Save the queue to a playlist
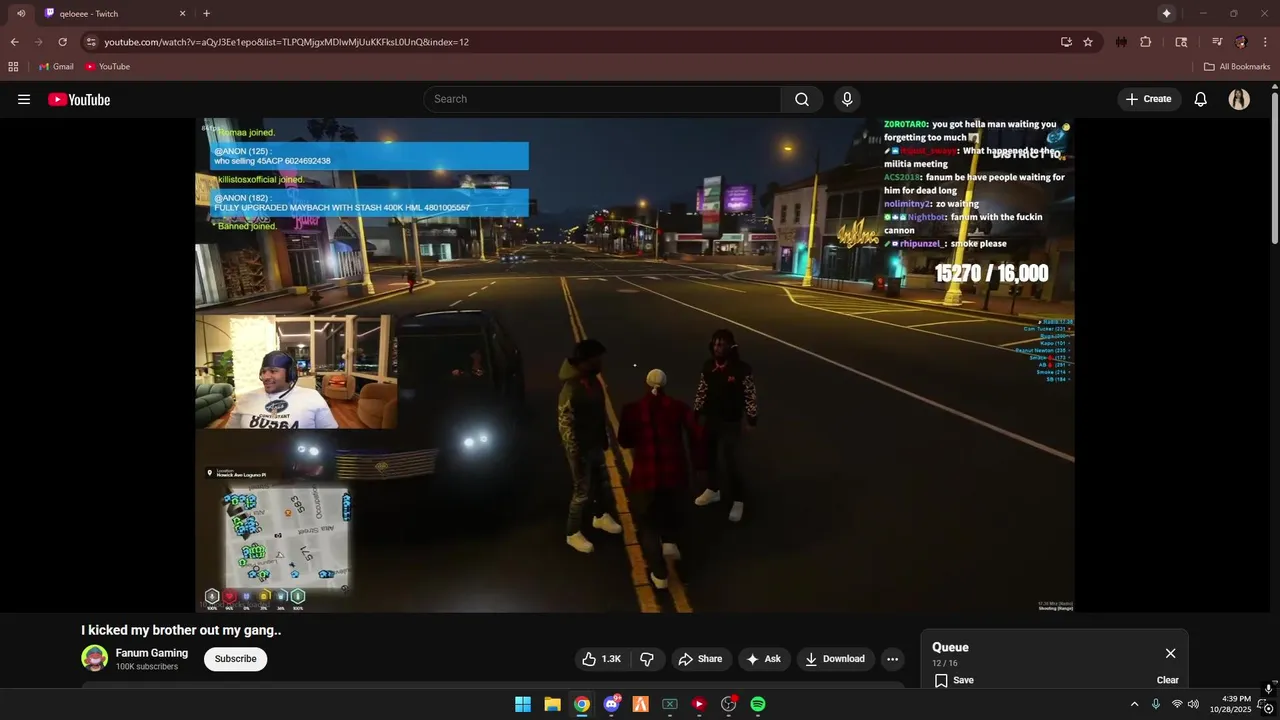 pos(954,680)
